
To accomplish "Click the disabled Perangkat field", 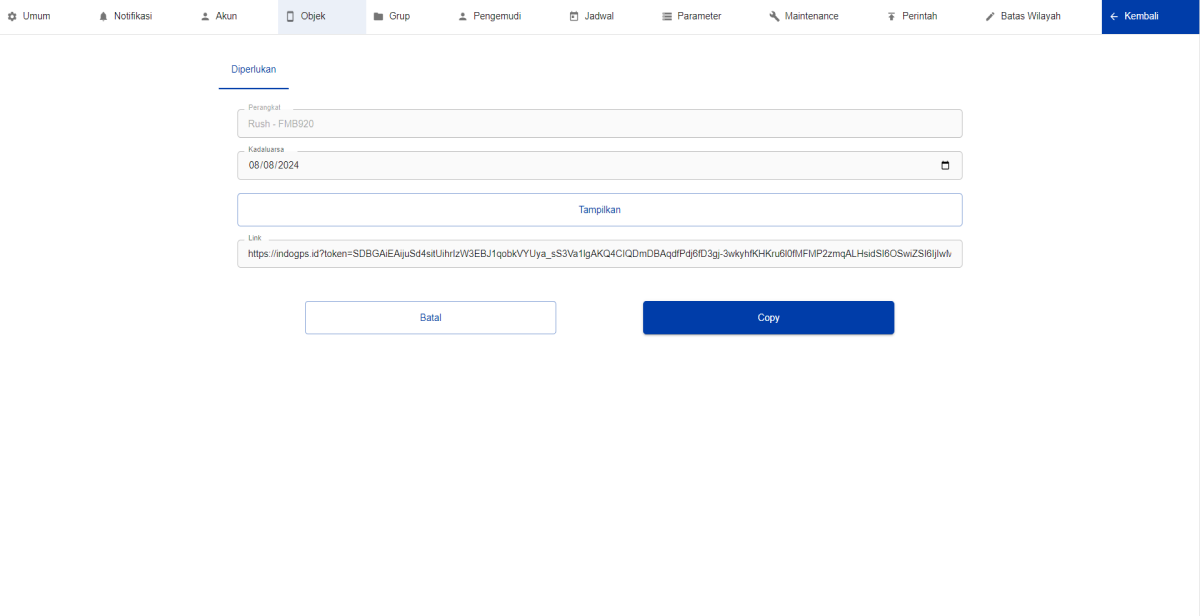I will tap(600, 124).
